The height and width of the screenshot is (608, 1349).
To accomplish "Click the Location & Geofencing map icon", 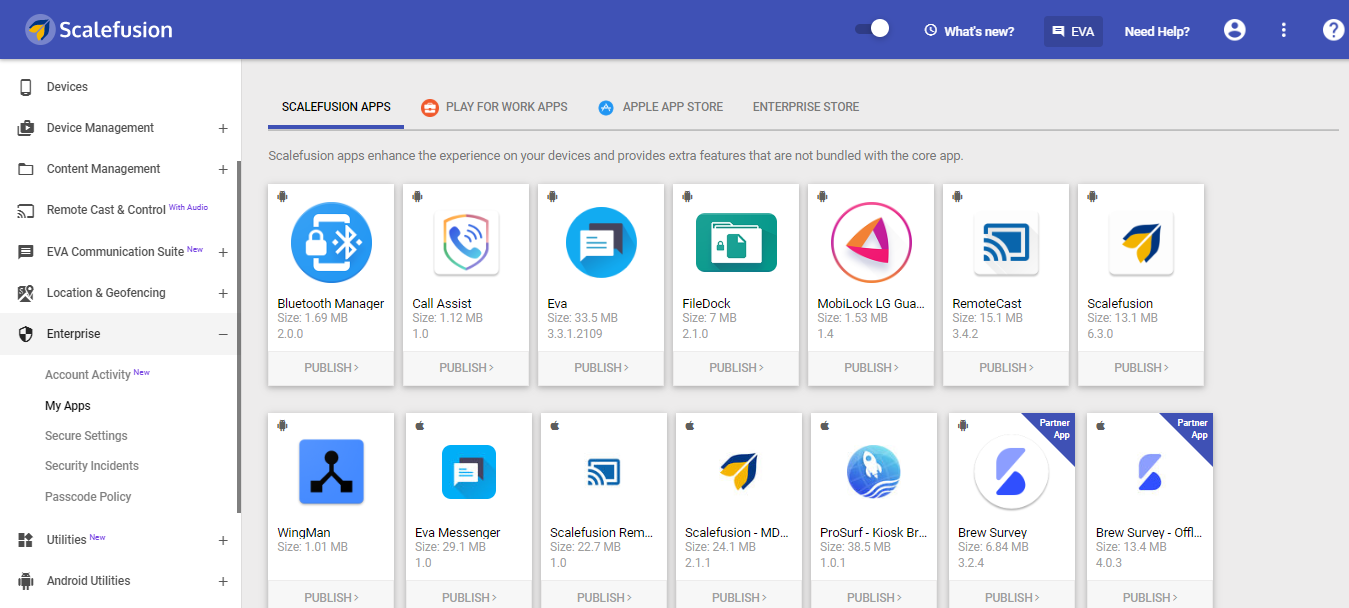I will tap(26, 293).
